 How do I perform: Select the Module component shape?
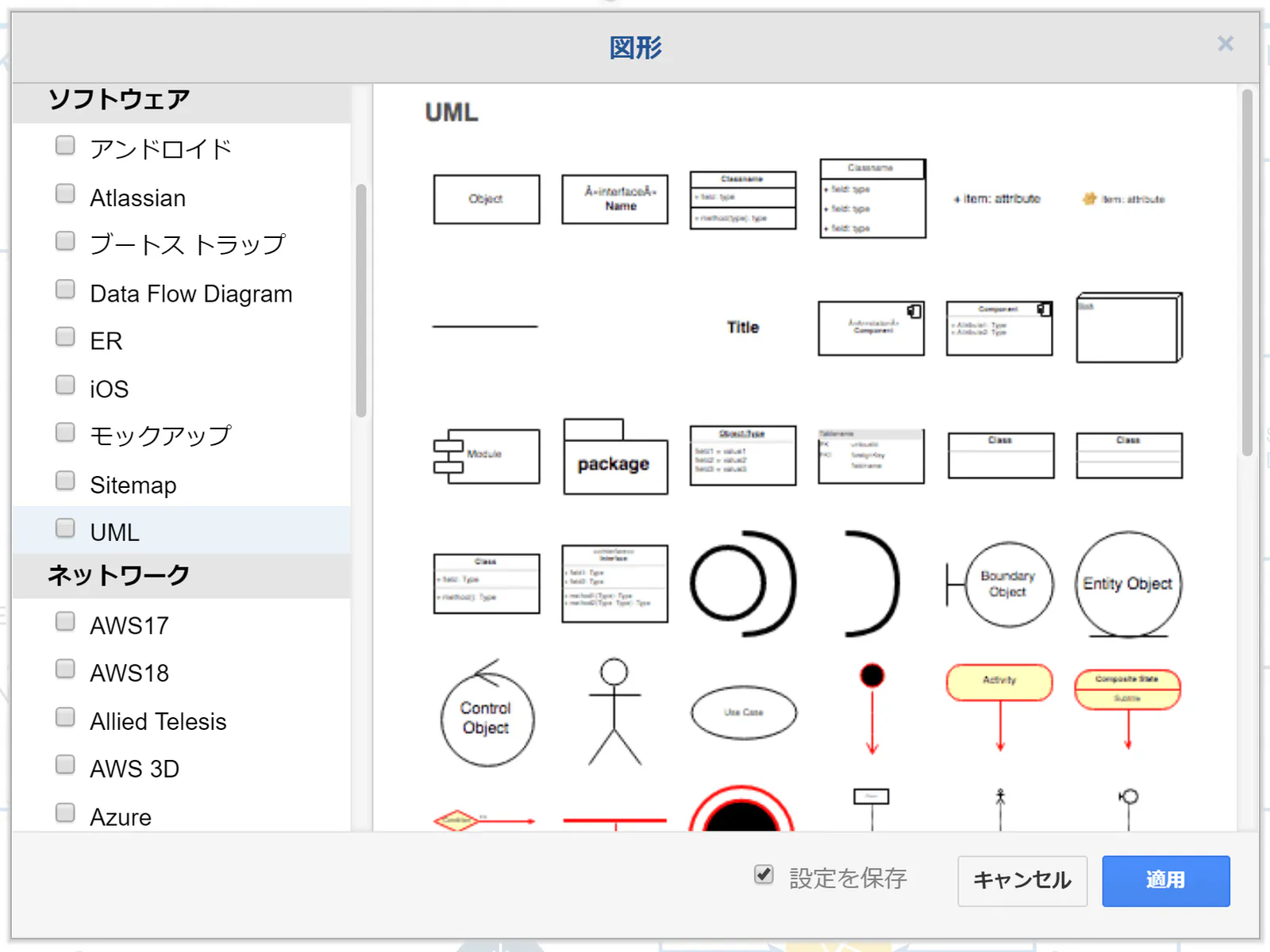487,456
